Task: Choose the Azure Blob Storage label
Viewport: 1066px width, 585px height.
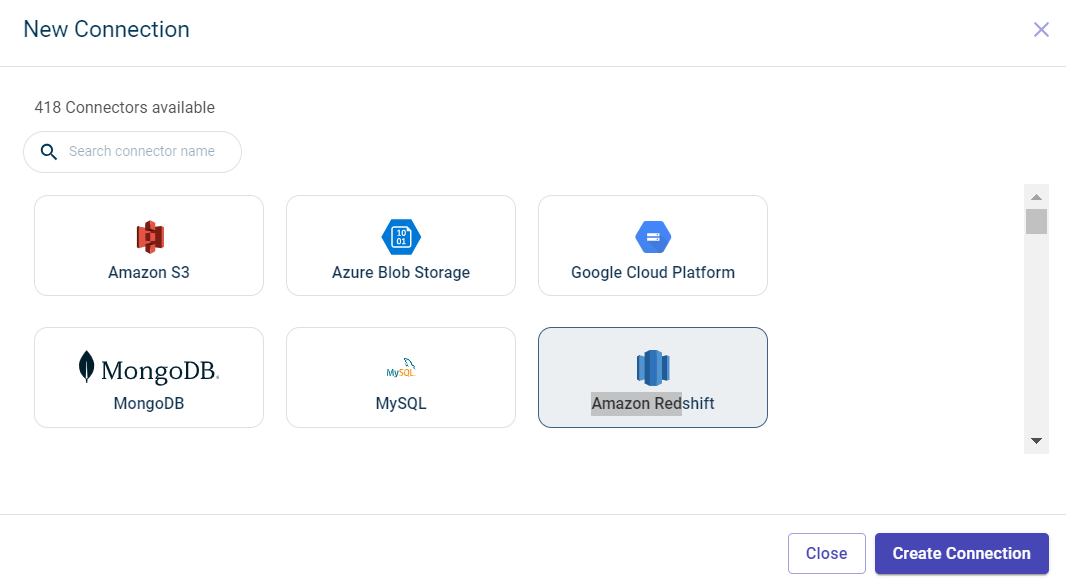Action: click(401, 272)
